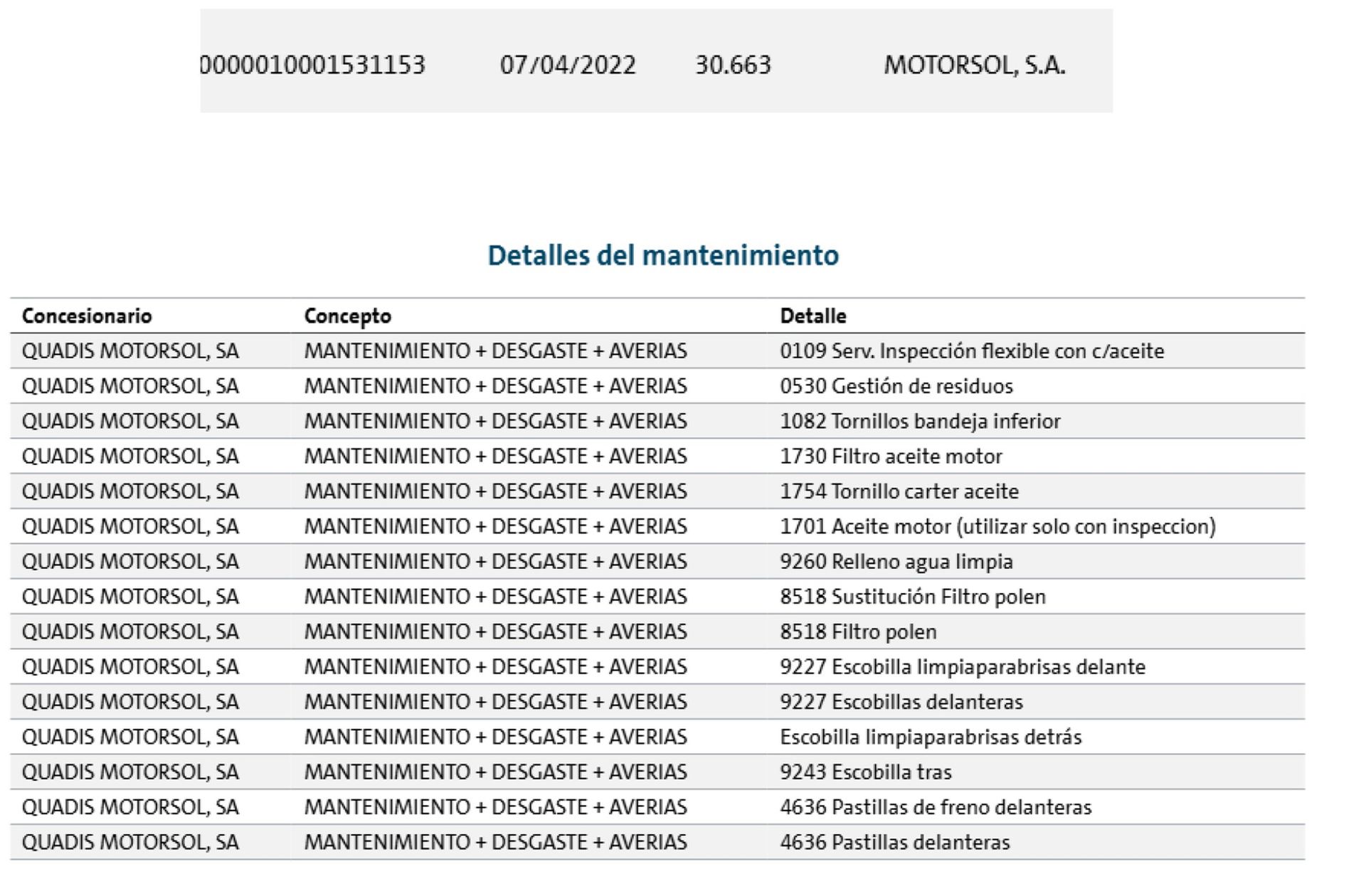Click "9227 Escobilla limpiaparabrisas delante"
This screenshot has height=896, width=1366.
963,667
